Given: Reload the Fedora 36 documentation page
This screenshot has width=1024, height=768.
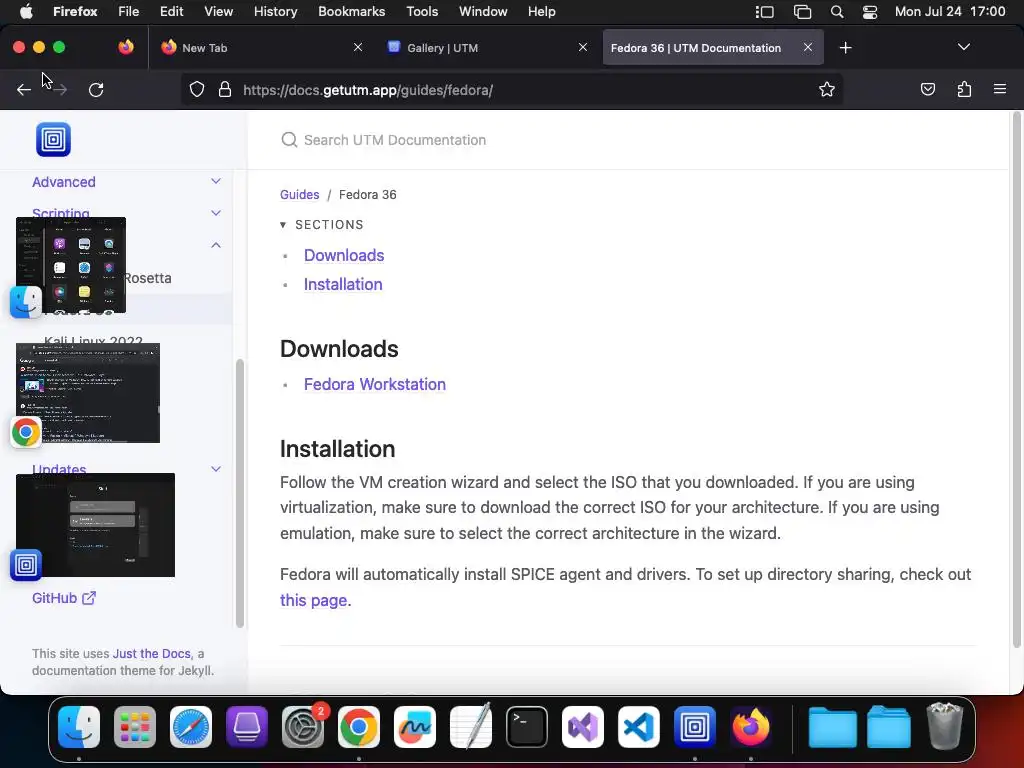Looking at the screenshot, I should (96, 89).
